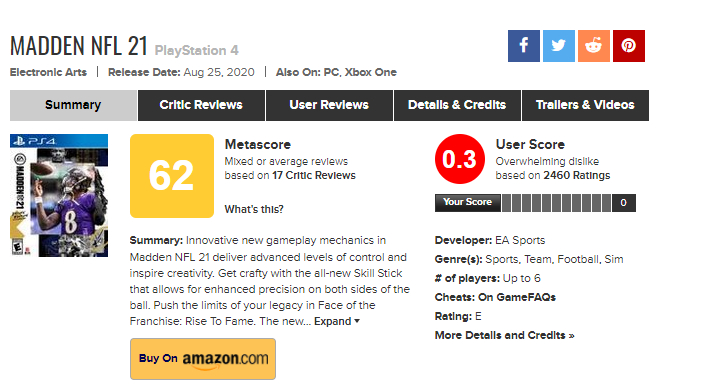The height and width of the screenshot is (384, 704).
Task: Expand the full game summary text
Action: coord(337,321)
